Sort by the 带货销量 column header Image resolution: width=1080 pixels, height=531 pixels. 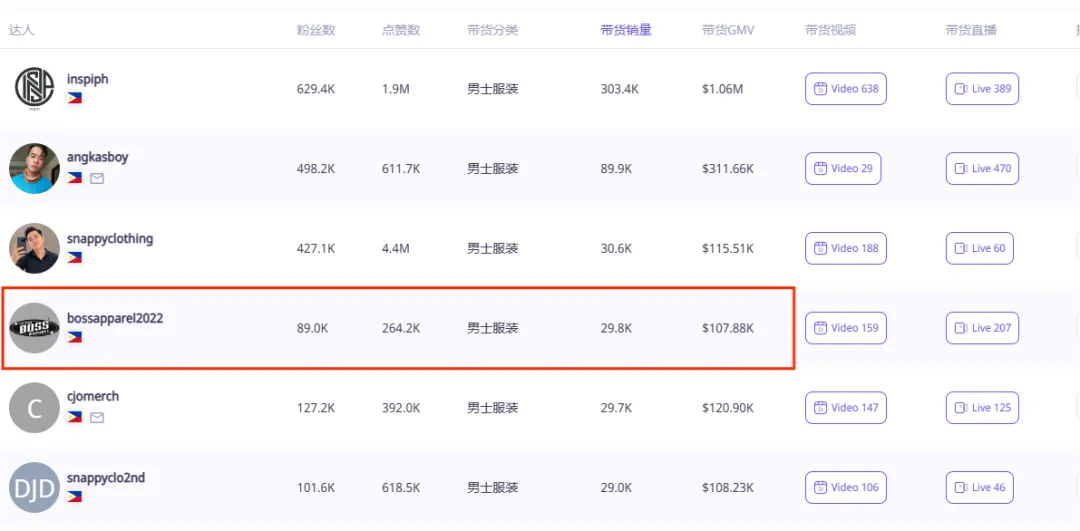click(x=626, y=30)
